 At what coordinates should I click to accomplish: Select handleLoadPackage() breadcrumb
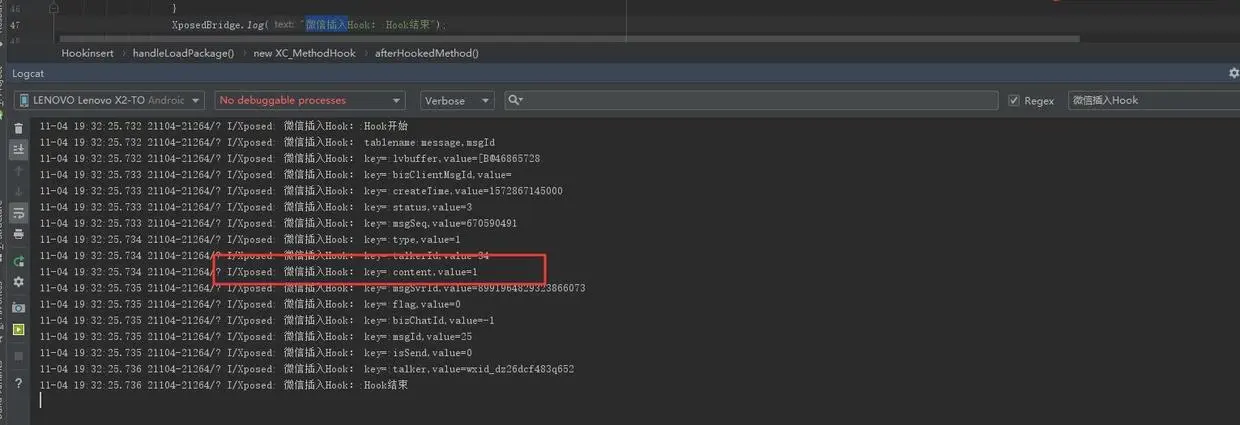point(183,53)
